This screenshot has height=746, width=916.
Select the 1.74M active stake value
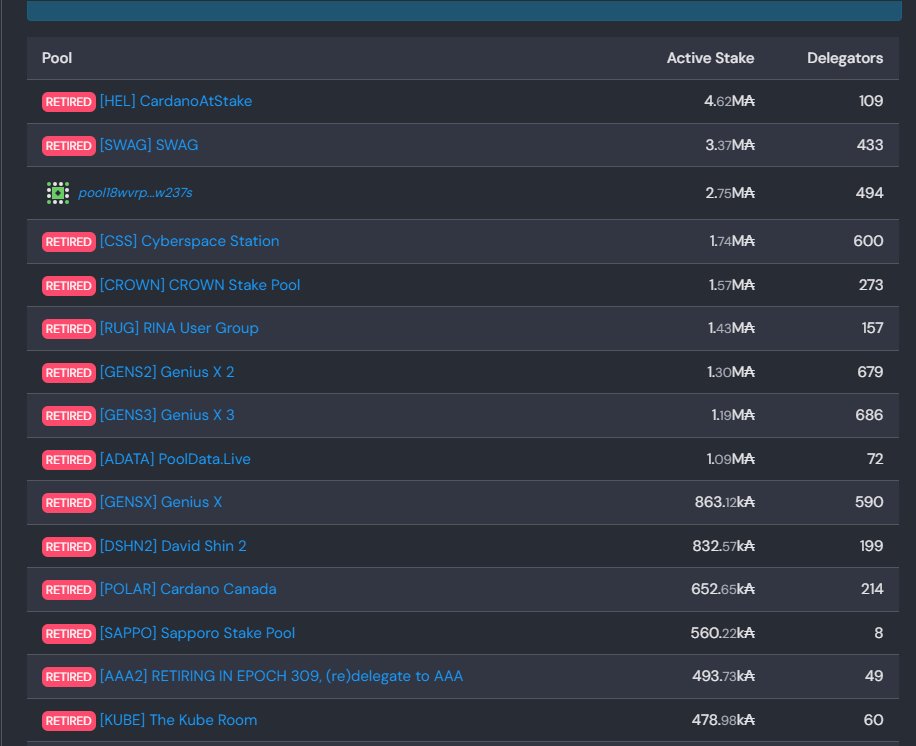[x=732, y=241]
